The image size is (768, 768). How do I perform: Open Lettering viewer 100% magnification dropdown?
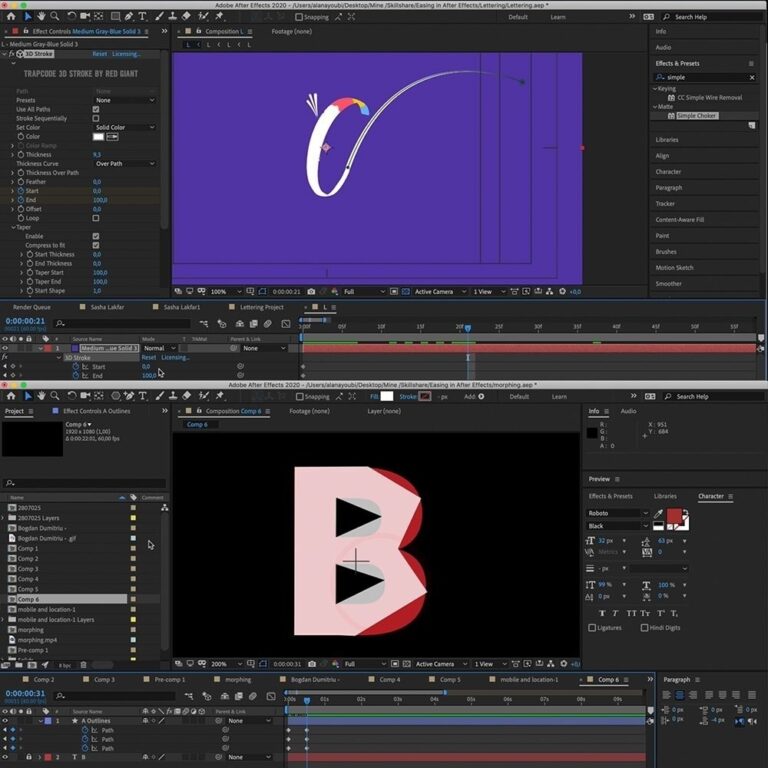[226, 291]
